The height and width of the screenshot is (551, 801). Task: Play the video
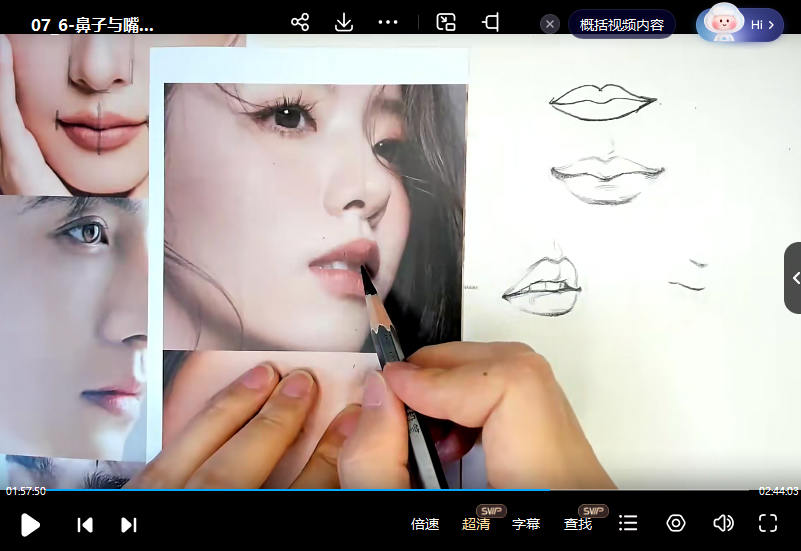tap(30, 524)
